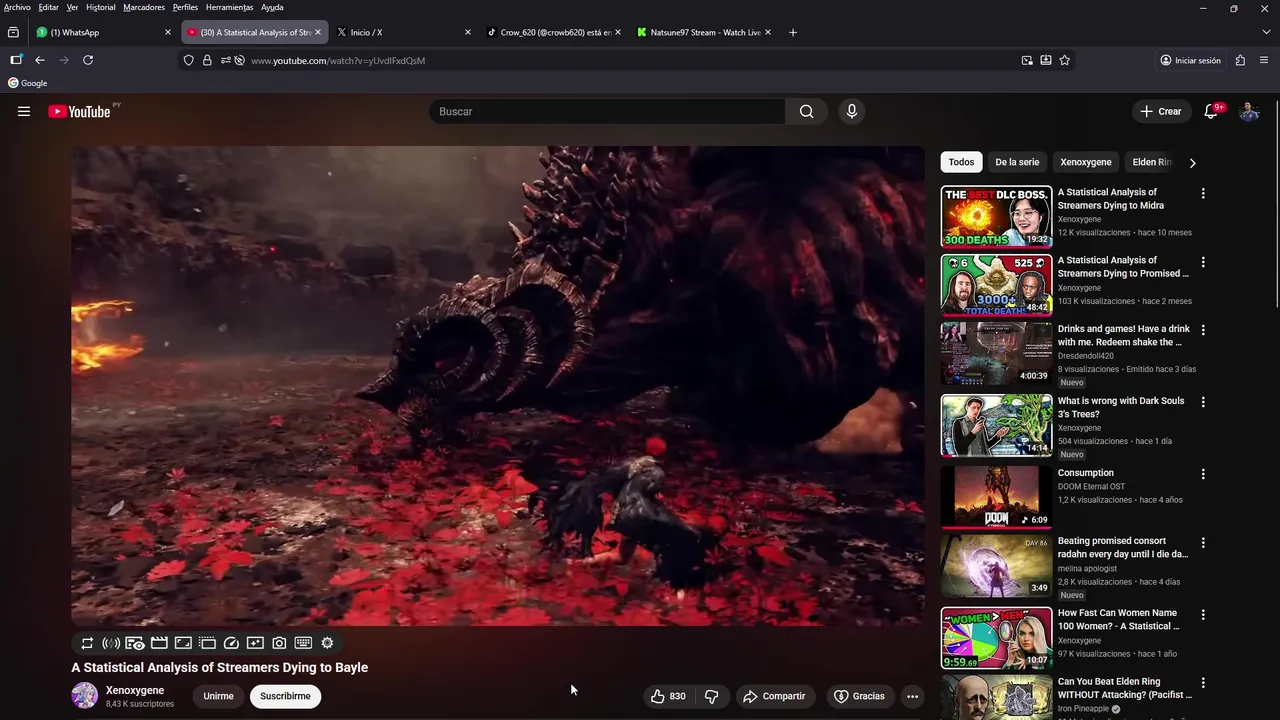The width and height of the screenshot is (1280, 720).
Task: Open more actions ellipsis below video
Action: pos(912,696)
